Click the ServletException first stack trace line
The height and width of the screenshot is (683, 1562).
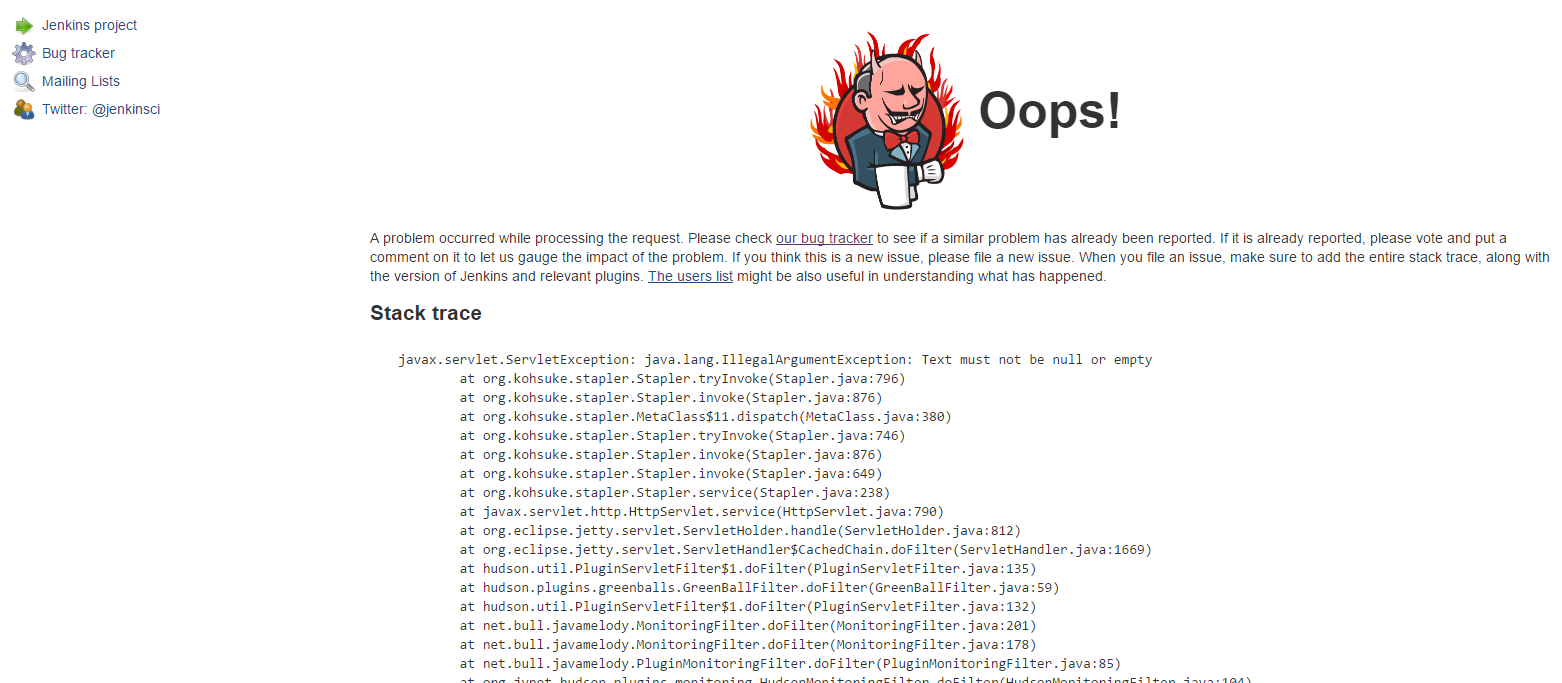(775, 359)
